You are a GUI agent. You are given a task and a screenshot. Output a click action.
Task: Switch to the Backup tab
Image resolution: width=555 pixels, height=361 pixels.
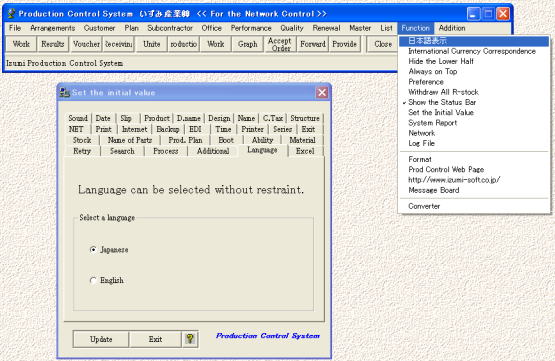[x=168, y=129]
